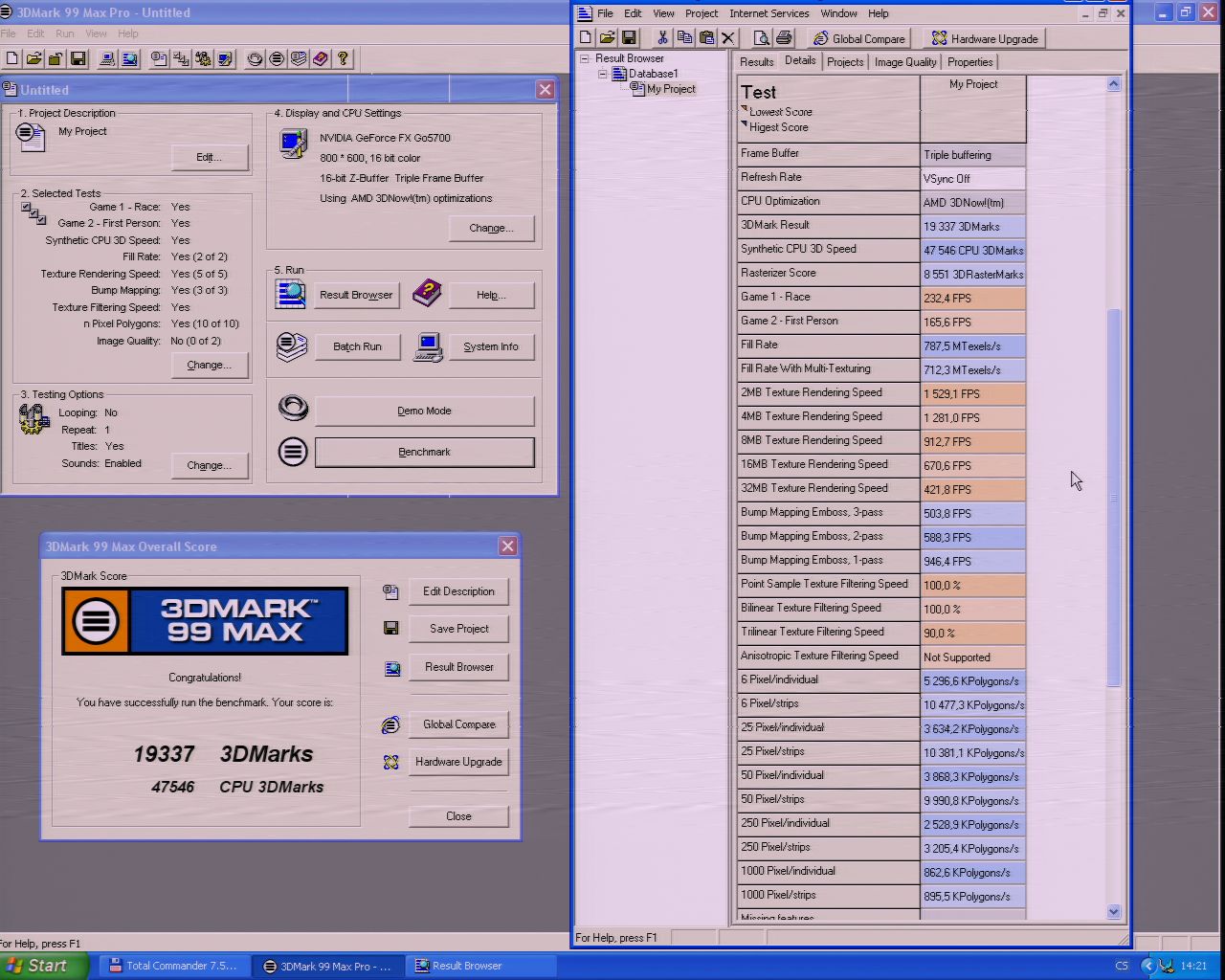The width and height of the screenshot is (1225, 980).
Task: Click Delete X icon in Result Browser toolbar
Action: click(728, 38)
